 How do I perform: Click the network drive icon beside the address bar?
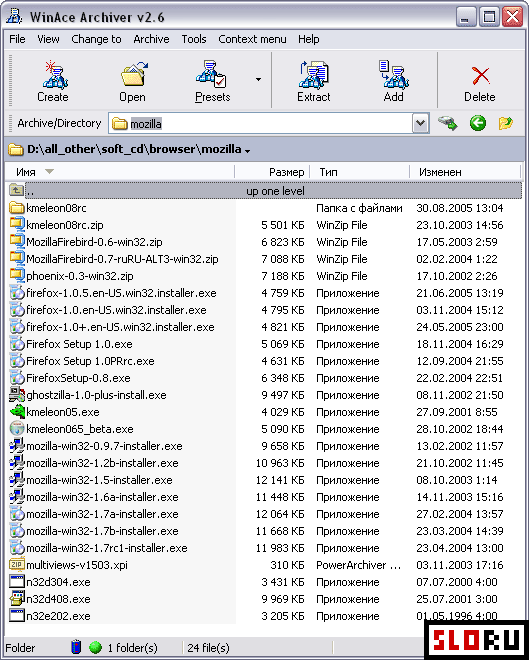pos(447,123)
